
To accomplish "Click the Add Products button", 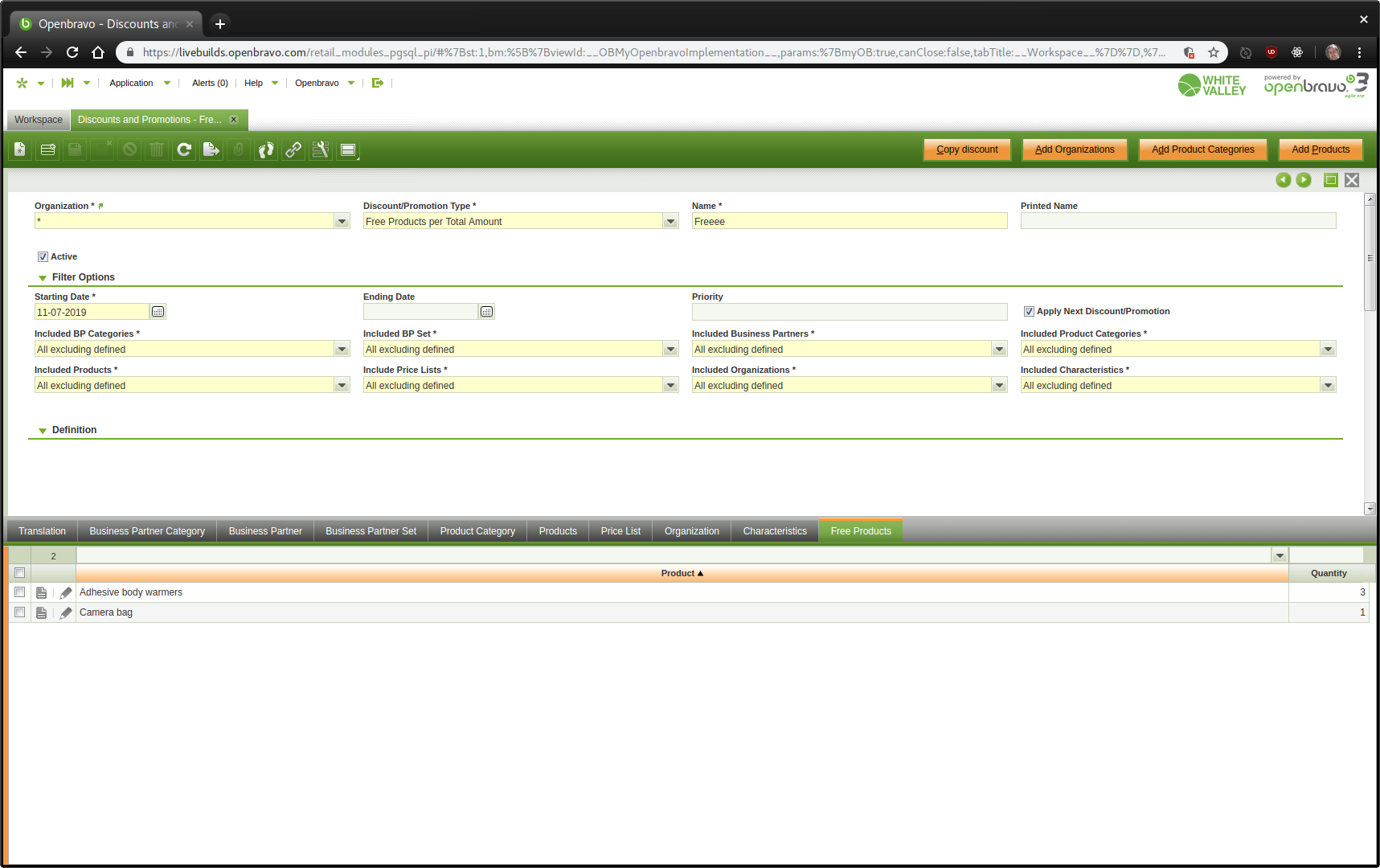I will point(1321,149).
